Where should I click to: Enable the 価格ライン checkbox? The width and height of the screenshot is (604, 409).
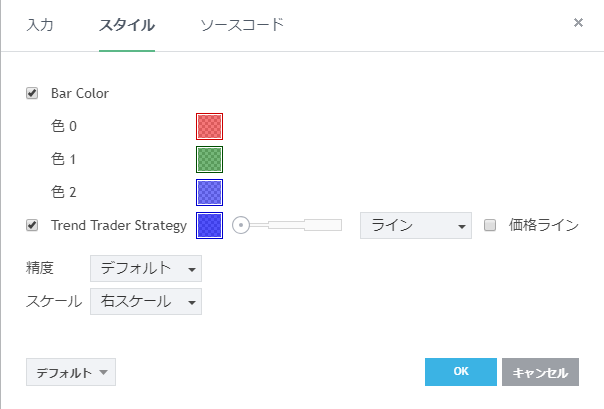click(x=490, y=225)
